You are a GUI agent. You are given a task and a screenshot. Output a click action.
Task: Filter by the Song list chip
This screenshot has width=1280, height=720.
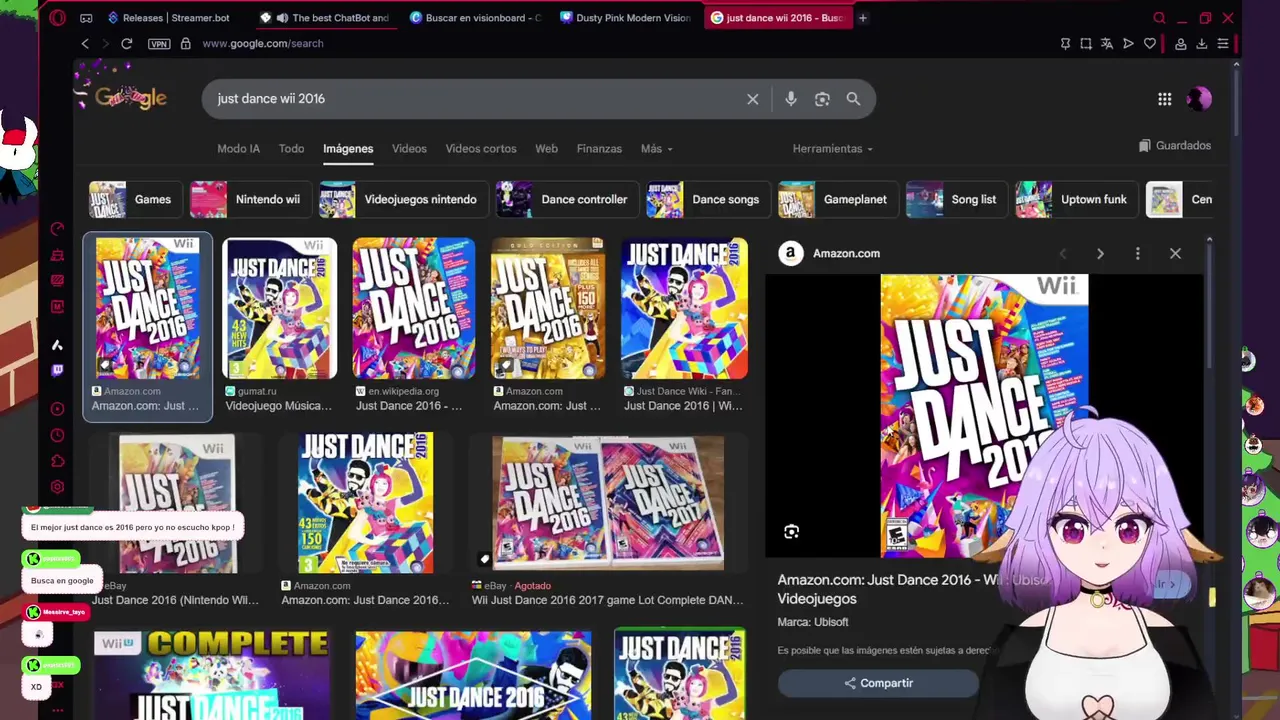click(x=955, y=199)
